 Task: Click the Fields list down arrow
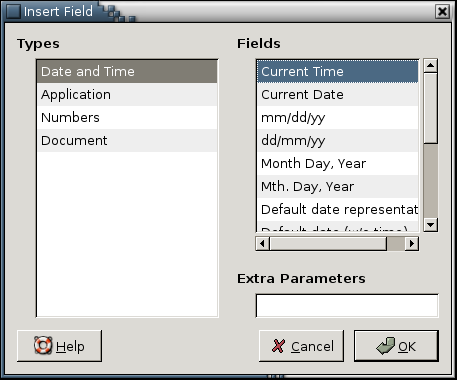431,225
